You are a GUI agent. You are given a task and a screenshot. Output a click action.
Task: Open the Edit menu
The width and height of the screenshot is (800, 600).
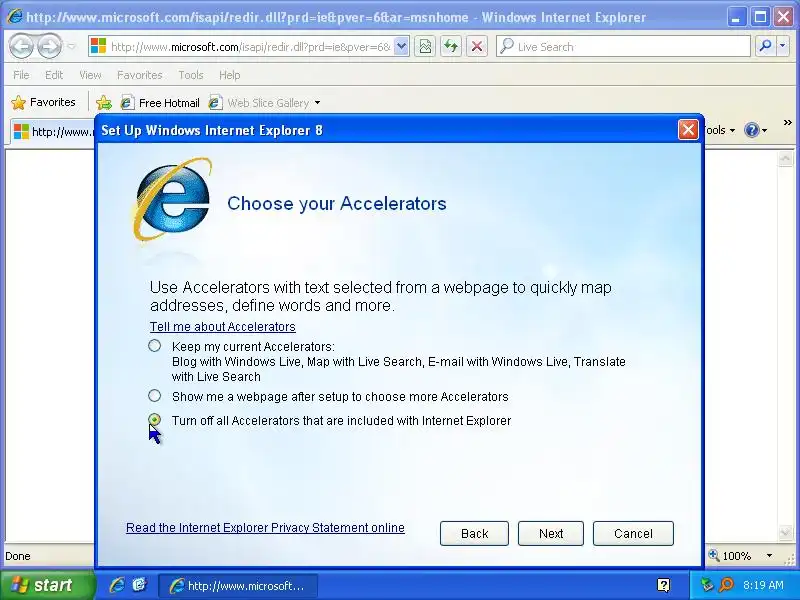[54, 75]
